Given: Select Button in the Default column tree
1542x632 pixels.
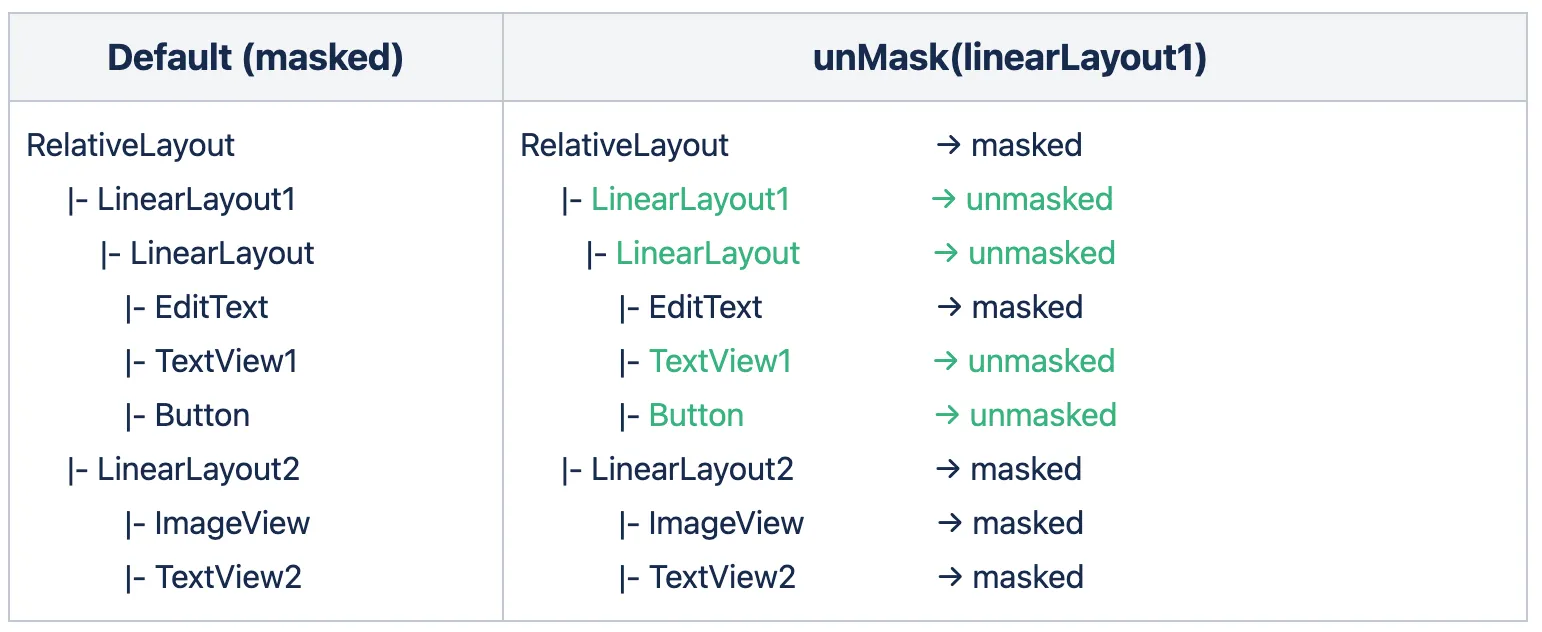Looking at the screenshot, I should click(x=202, y=416).
